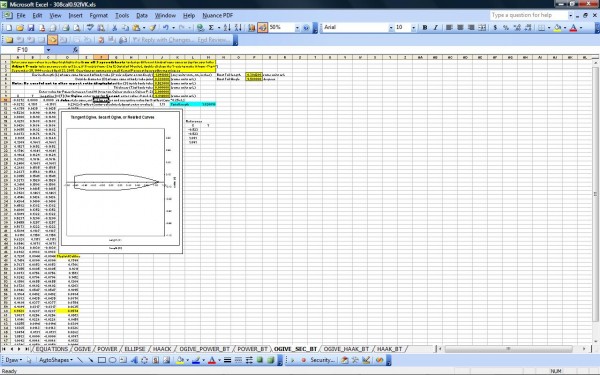Image resolution: width=600 pixels, height=375 pixels.
Task: Expand the Arial font name dropdown
Action: tap(391, 28)
